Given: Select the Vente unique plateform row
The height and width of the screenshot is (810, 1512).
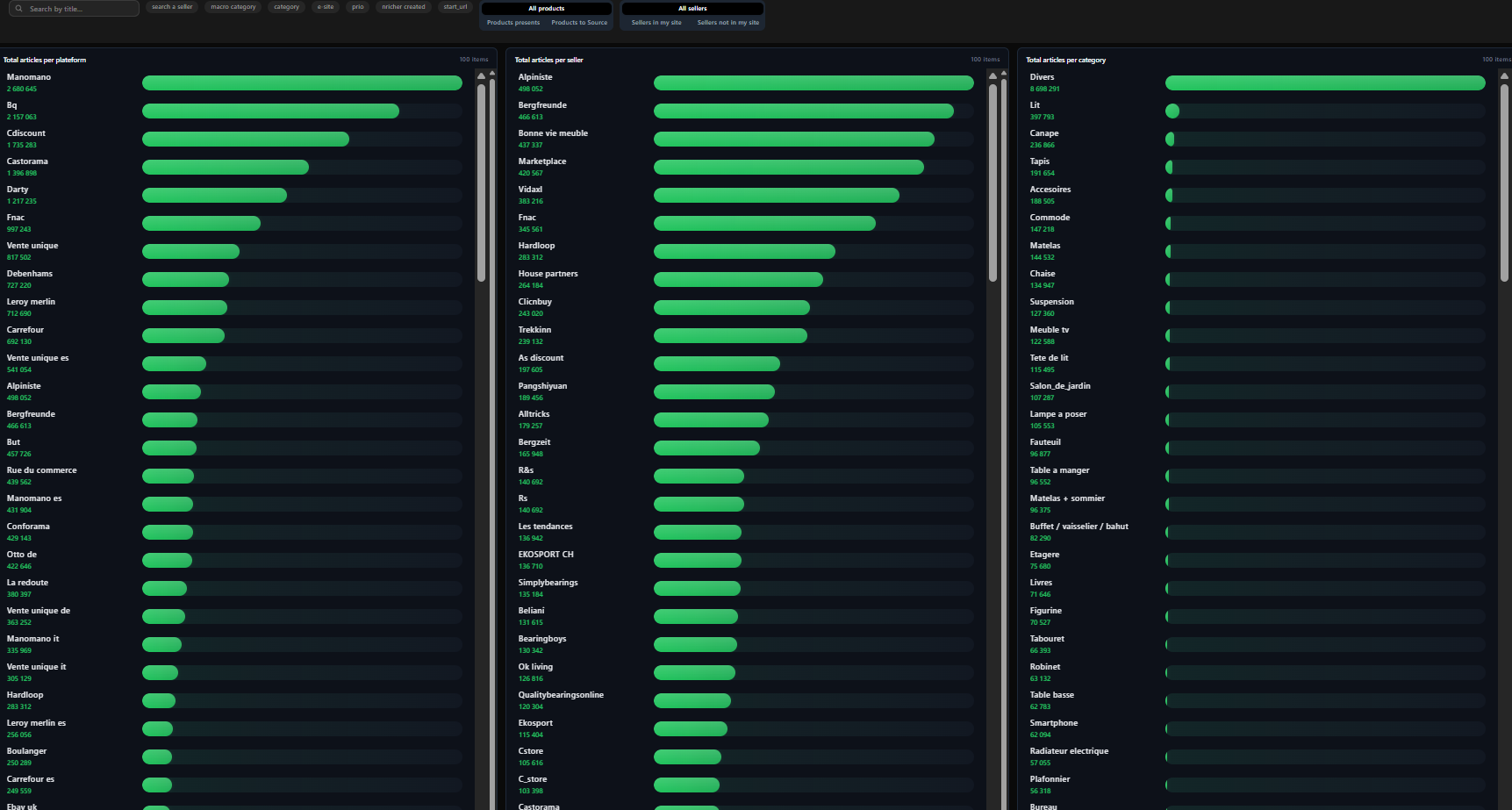Looking at the screenshot, I should tap(234, 251).
